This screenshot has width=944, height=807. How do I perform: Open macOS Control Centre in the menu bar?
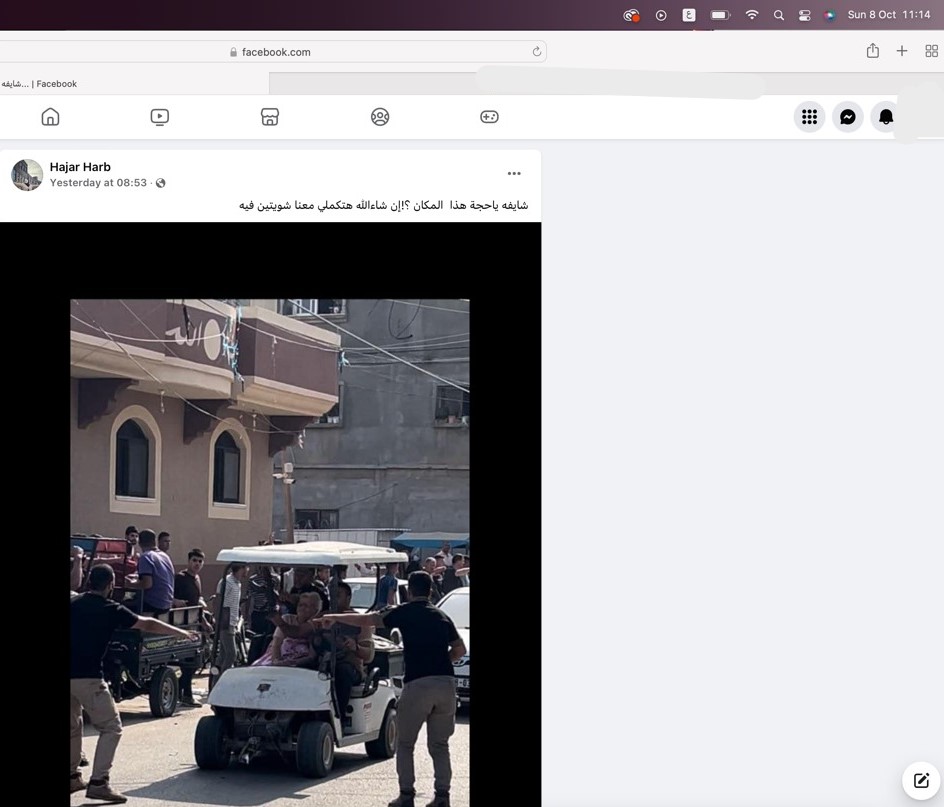tap(804, 15)
